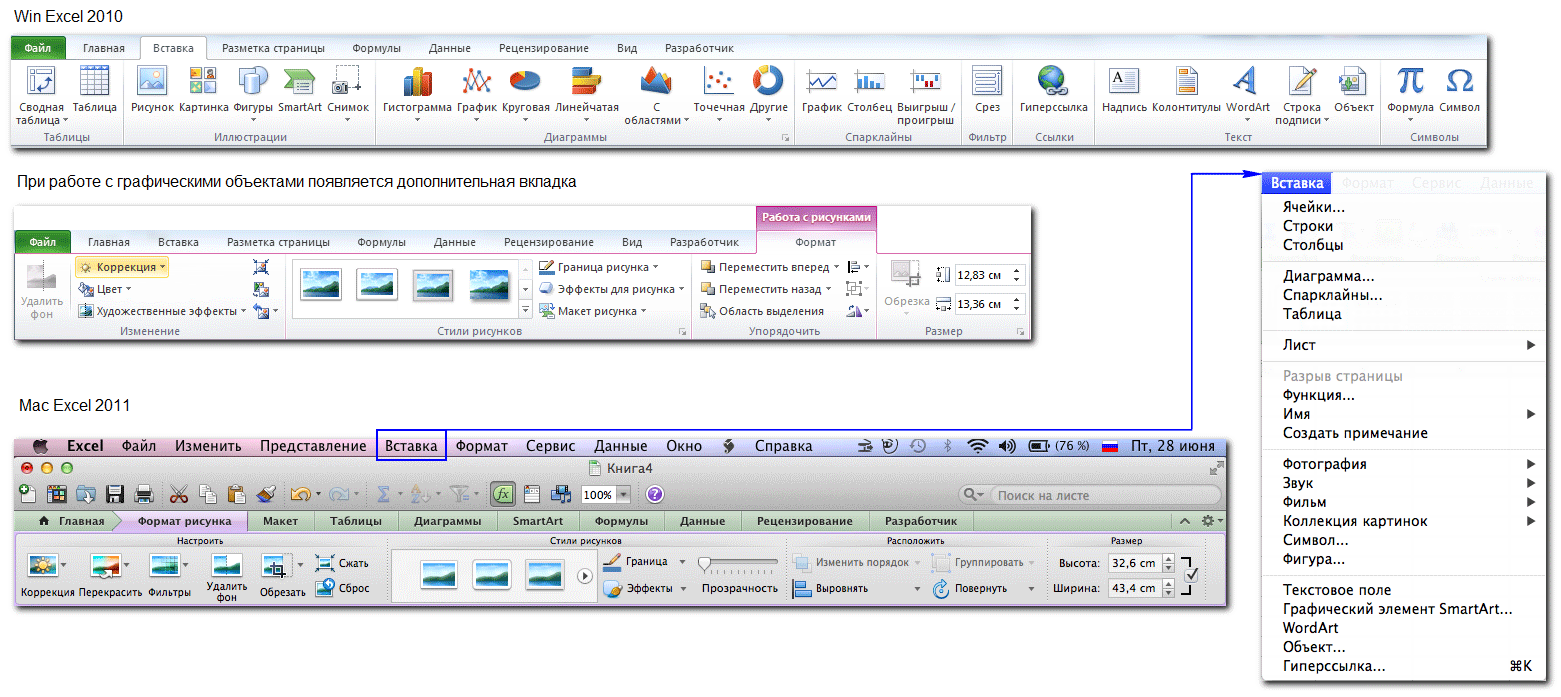The image size is (1561, 697).
Task: Insert a picture with the Рисунок icon
Action: pos(151,80)
